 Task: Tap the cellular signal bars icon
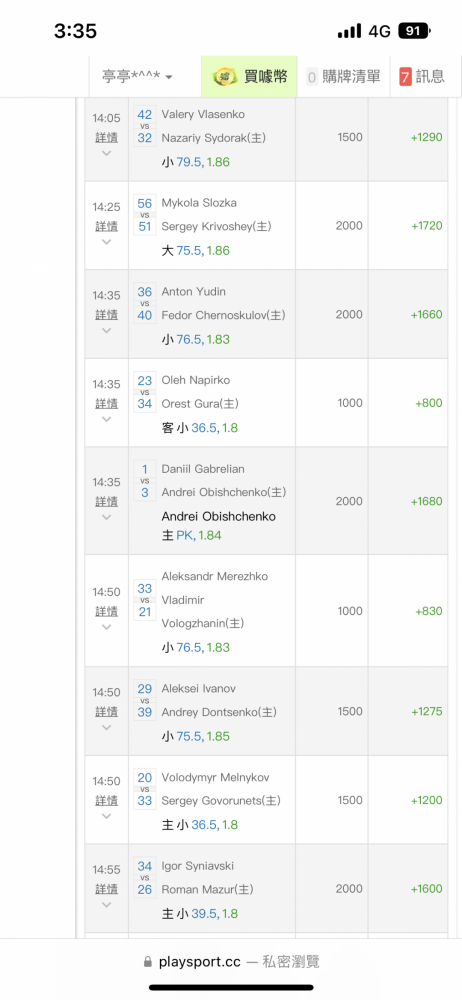tap(350, 31)
